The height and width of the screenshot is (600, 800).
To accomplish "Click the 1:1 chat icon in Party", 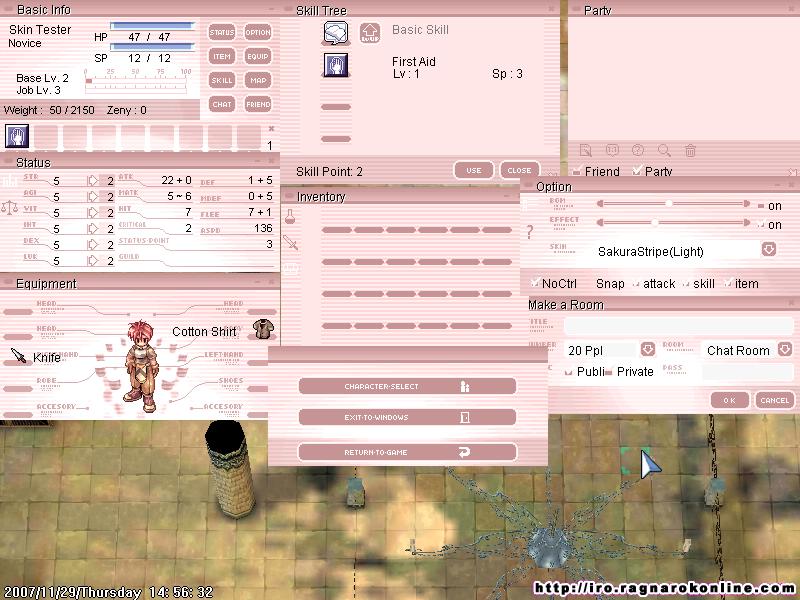I will (x=612, y=150).
